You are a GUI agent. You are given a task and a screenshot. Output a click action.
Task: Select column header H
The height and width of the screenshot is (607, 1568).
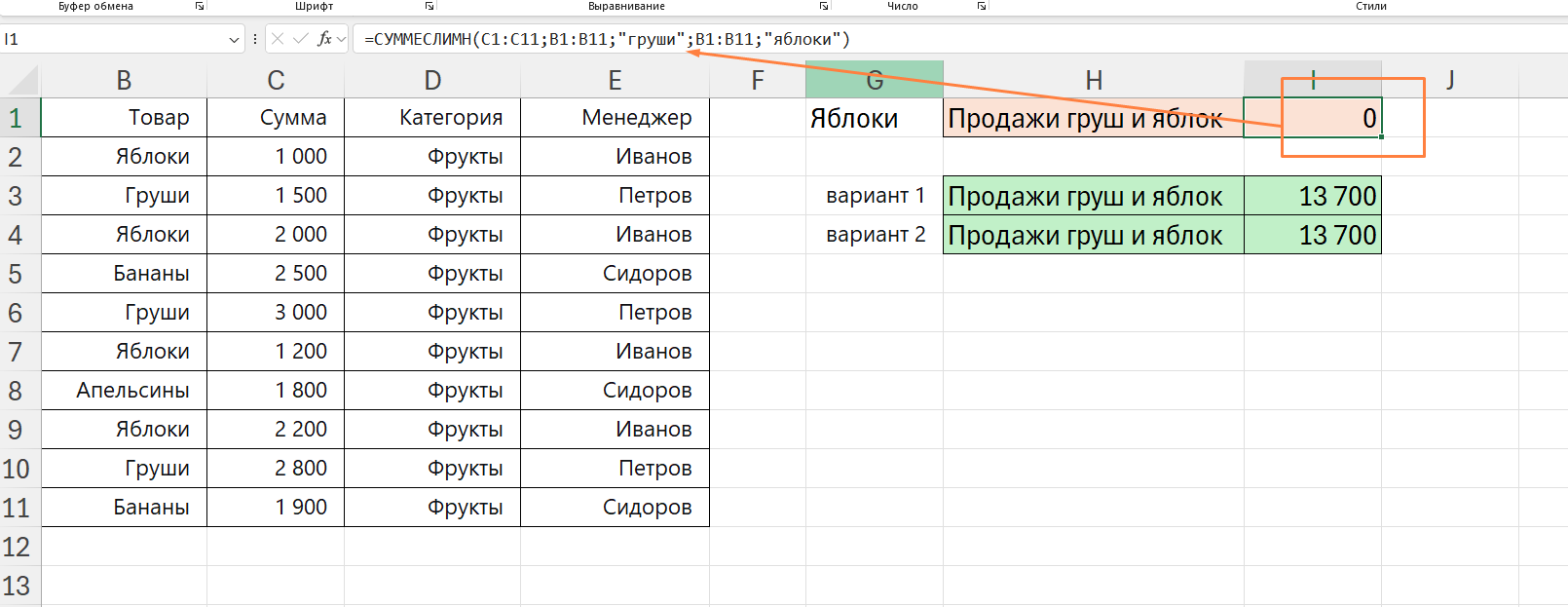click(1094, 80)
